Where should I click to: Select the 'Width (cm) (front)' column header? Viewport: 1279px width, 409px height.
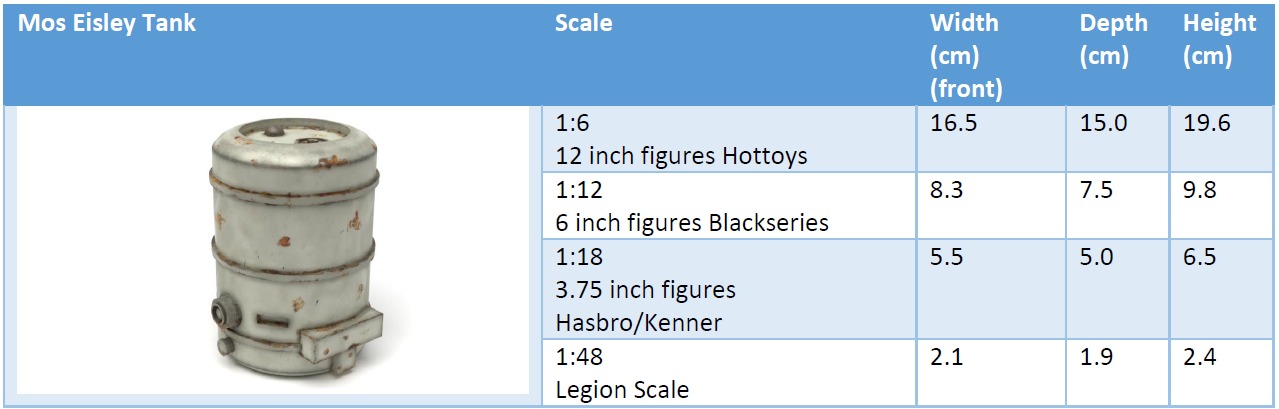click(966, 55)
